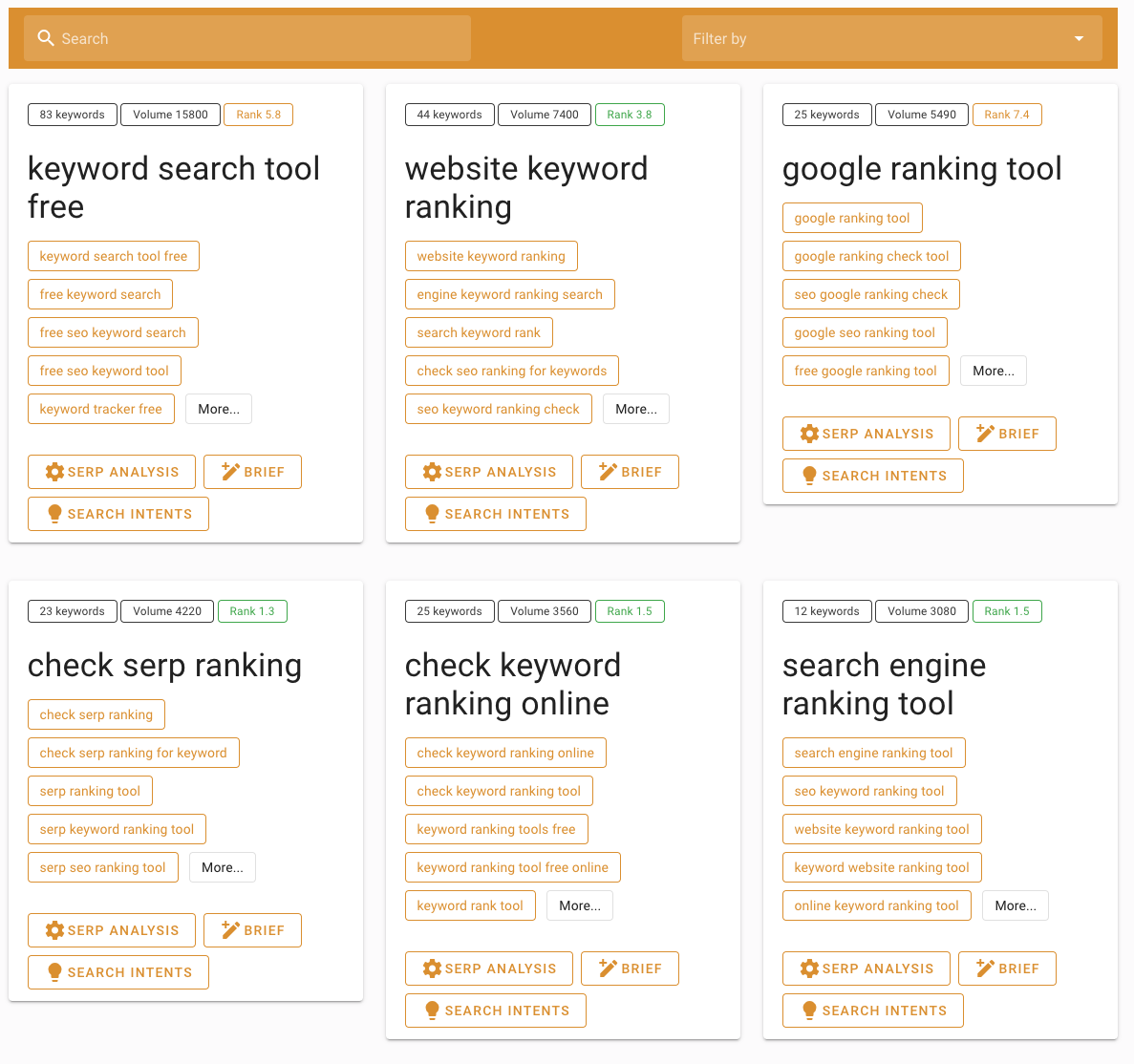
Task: Click the magnifying glass icon in the search bar
Action: pos(45,37)
